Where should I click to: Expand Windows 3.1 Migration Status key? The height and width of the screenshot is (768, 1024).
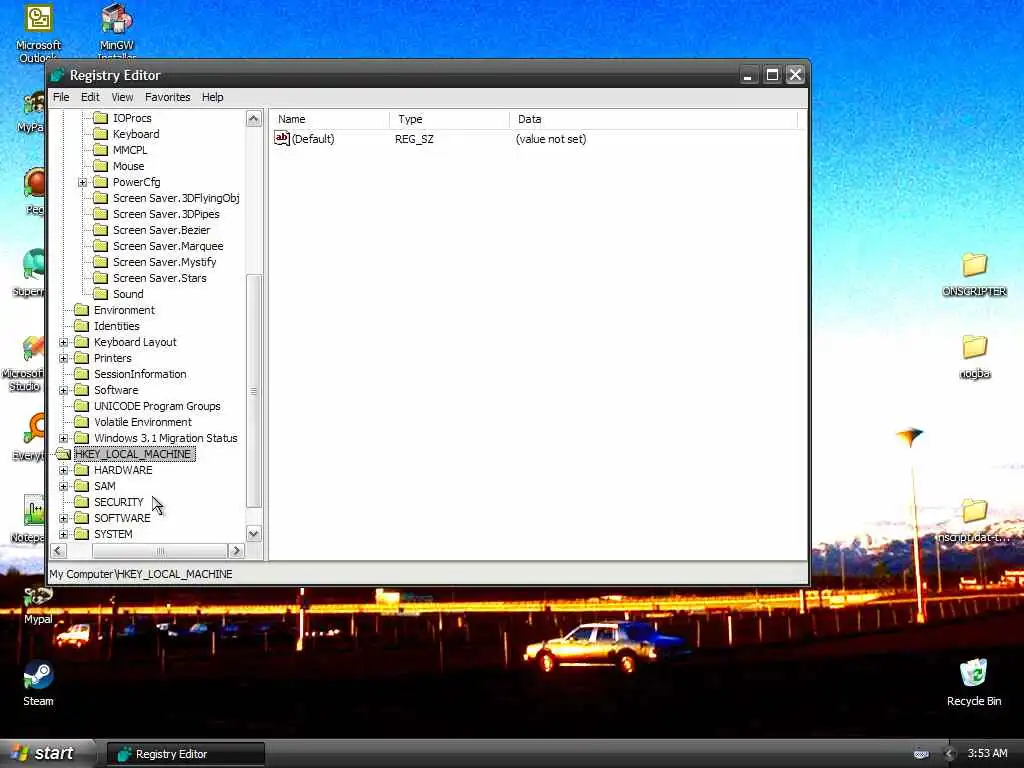[x=63, y=438]
